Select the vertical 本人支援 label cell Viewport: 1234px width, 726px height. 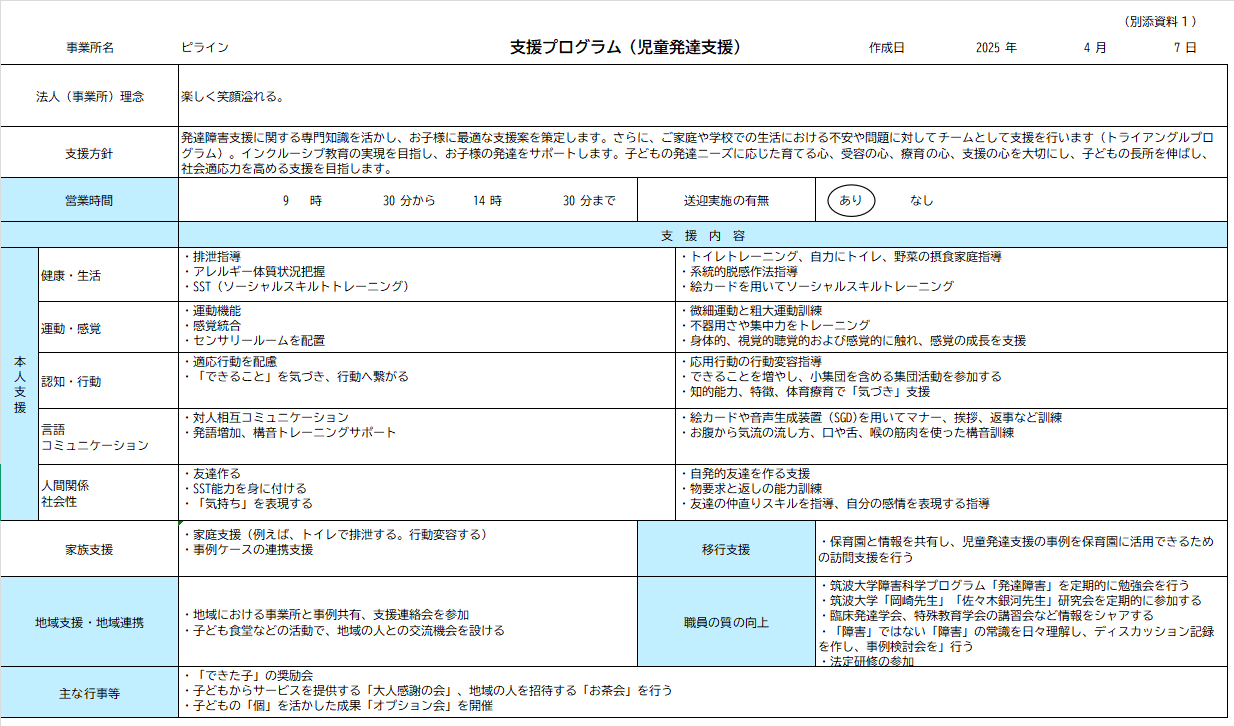(x=19, y=385)
